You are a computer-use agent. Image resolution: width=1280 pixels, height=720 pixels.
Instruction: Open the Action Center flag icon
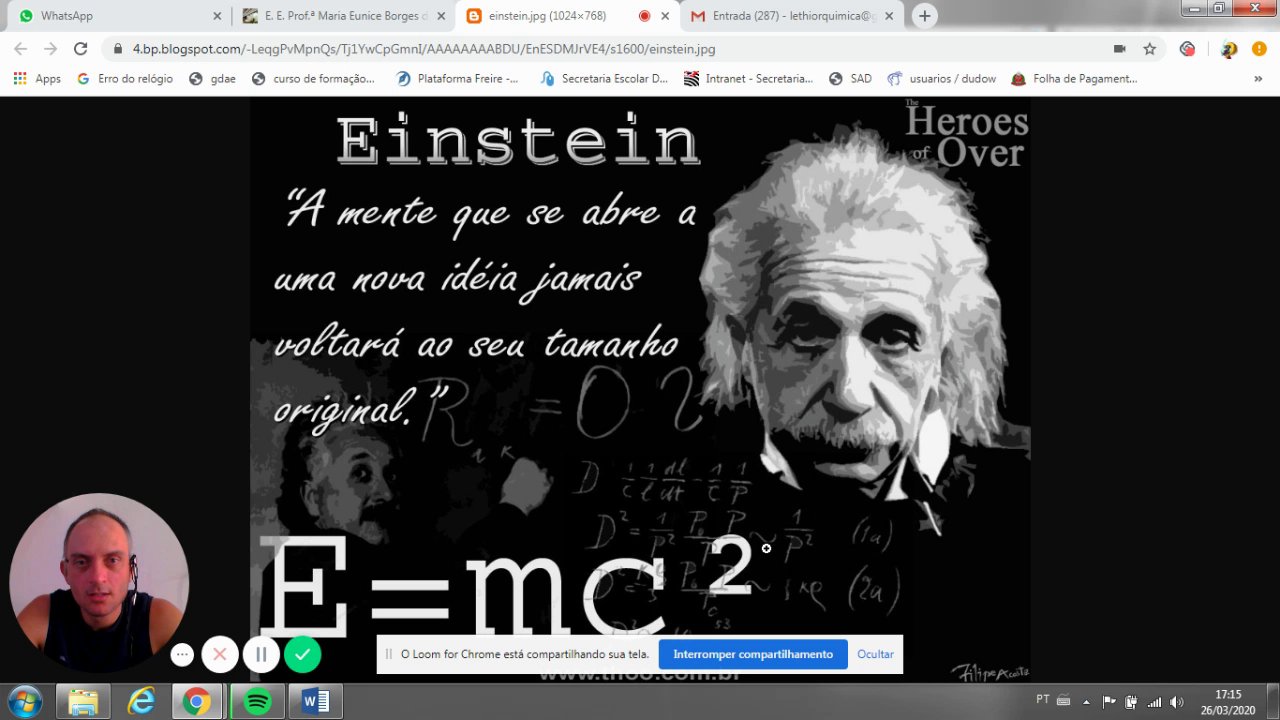point(1109,701)
